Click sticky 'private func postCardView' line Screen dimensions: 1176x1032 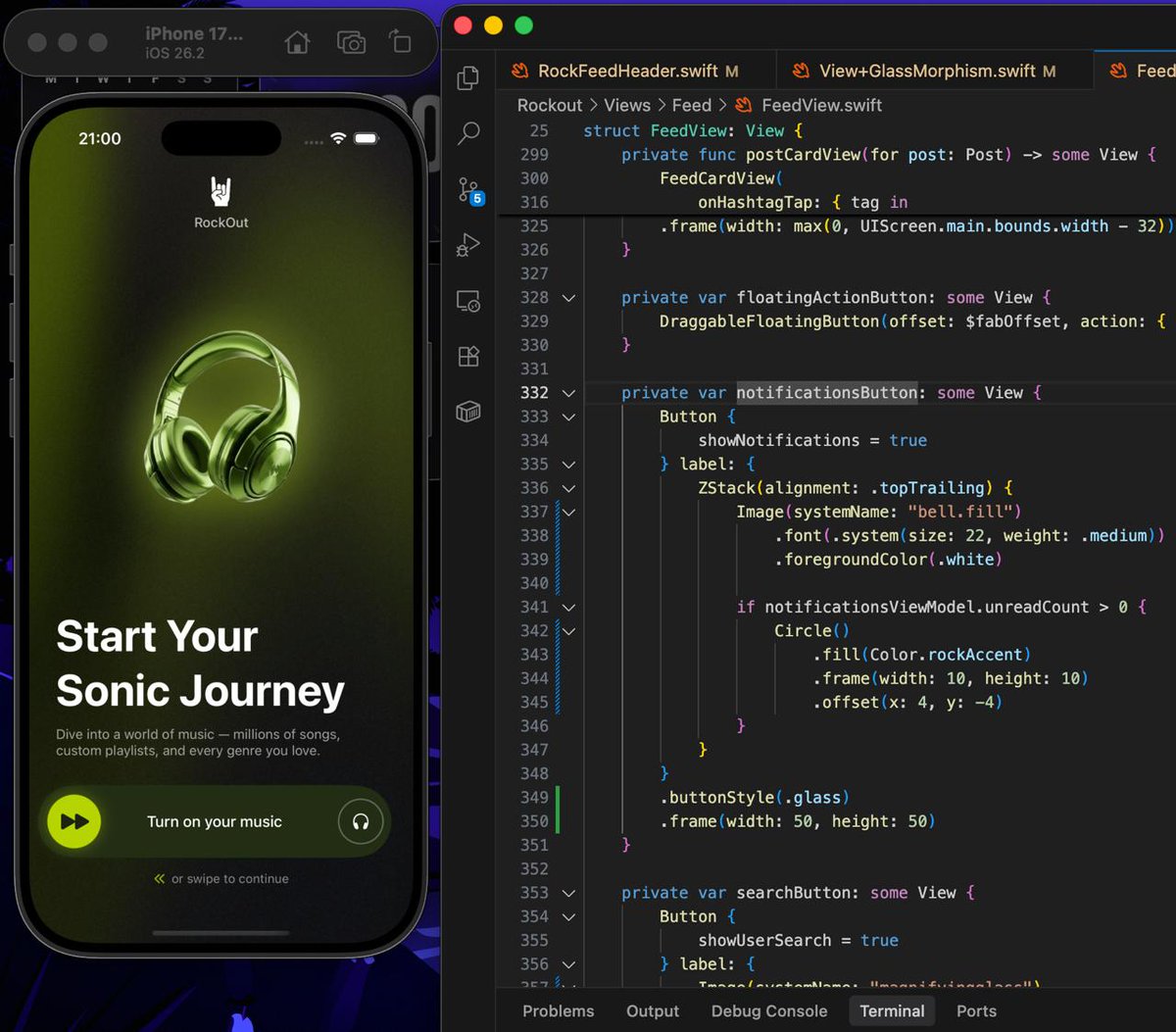click(889, 155)
